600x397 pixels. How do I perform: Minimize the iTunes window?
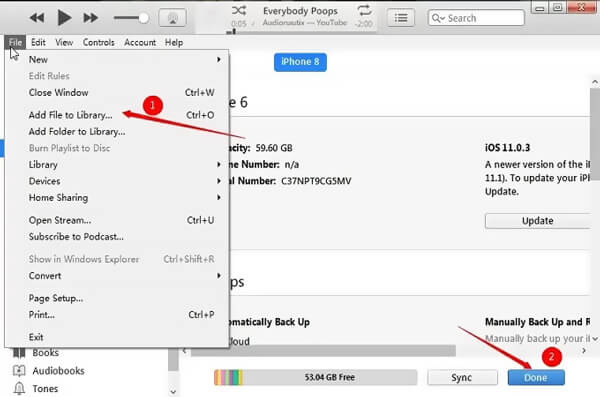pos(540,8)
